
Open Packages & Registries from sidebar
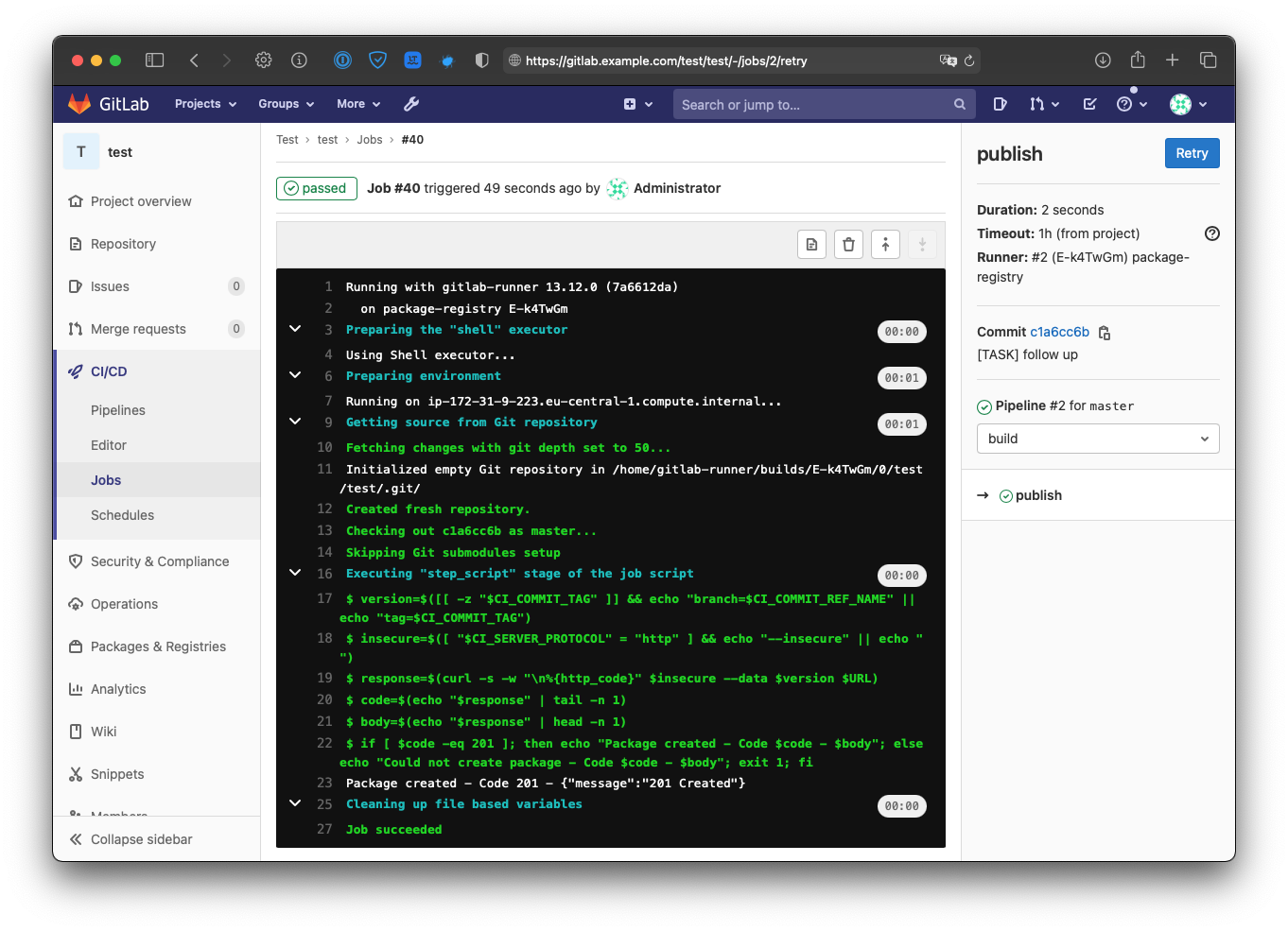click(x=160, y=647)
